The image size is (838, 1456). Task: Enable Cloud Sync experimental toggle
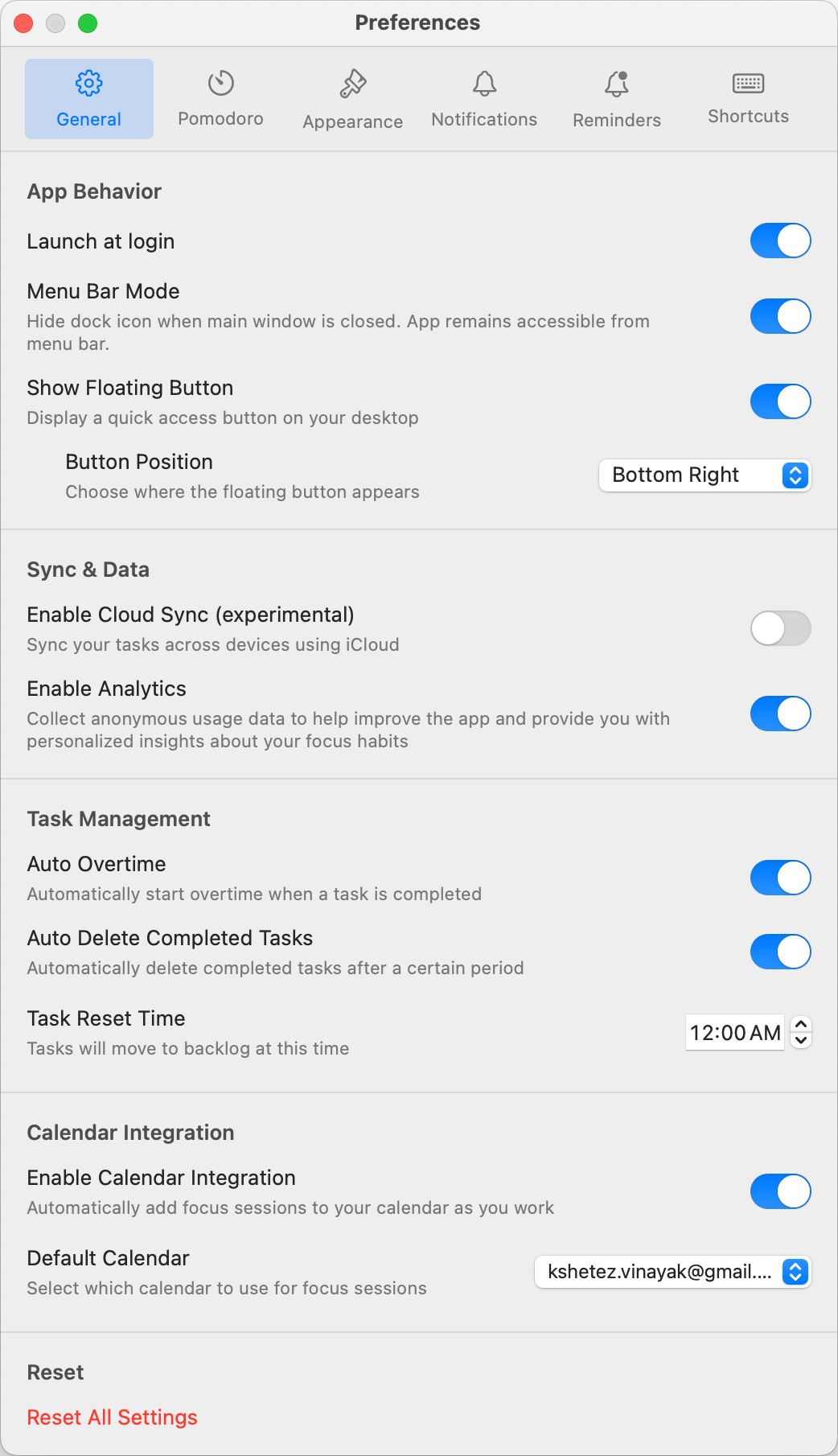[780, 628]
